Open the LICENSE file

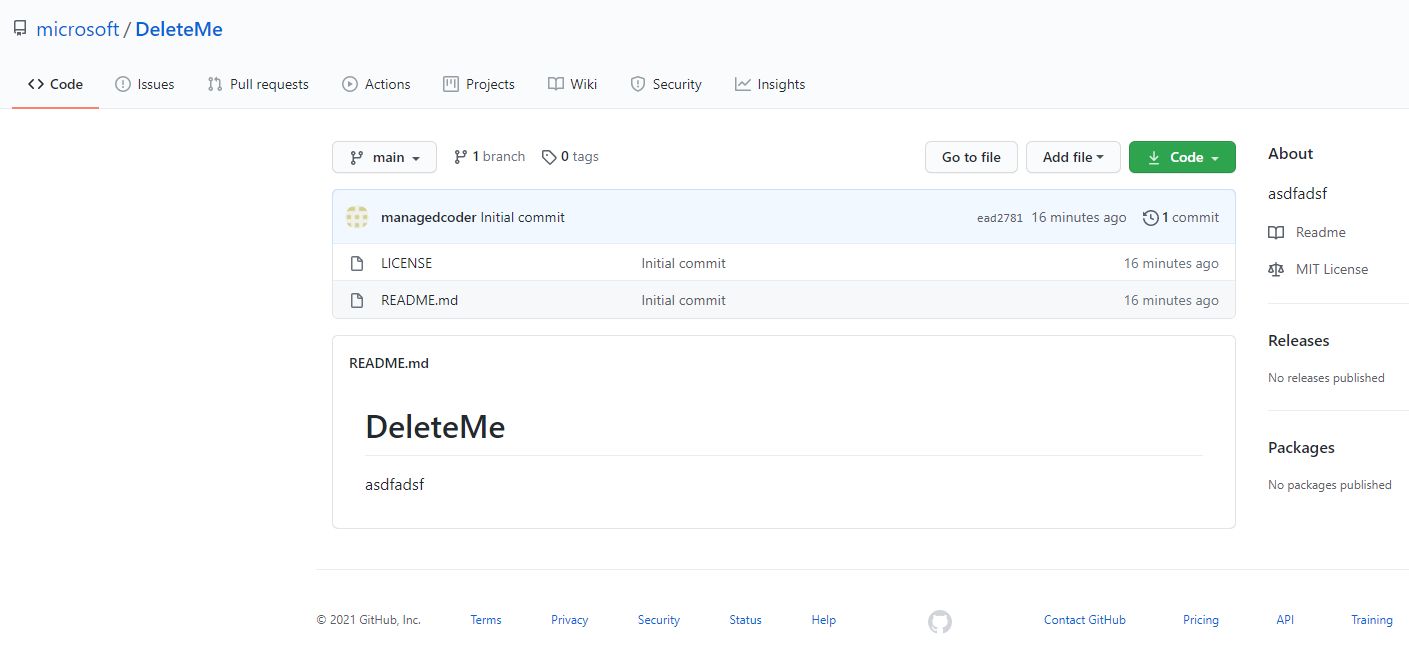[x=407, y=263]
